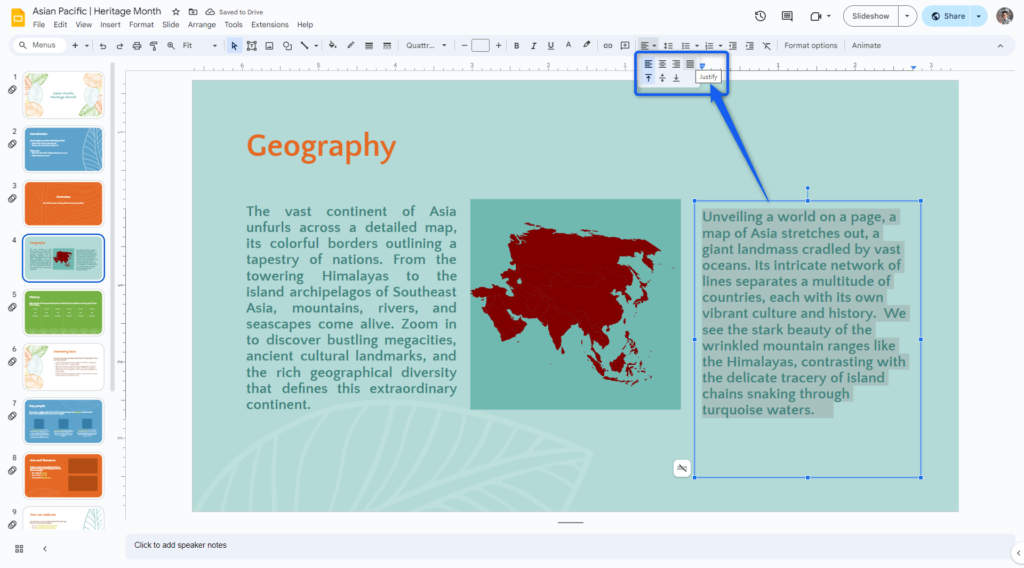Open the comments history icon
The width and height of the screenshot is (1024, 568).
787,16
